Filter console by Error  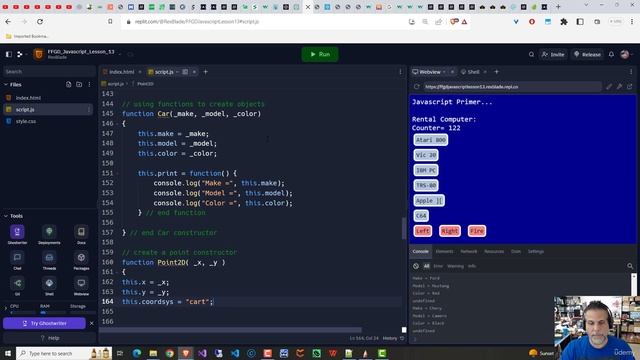click(438, 266)
